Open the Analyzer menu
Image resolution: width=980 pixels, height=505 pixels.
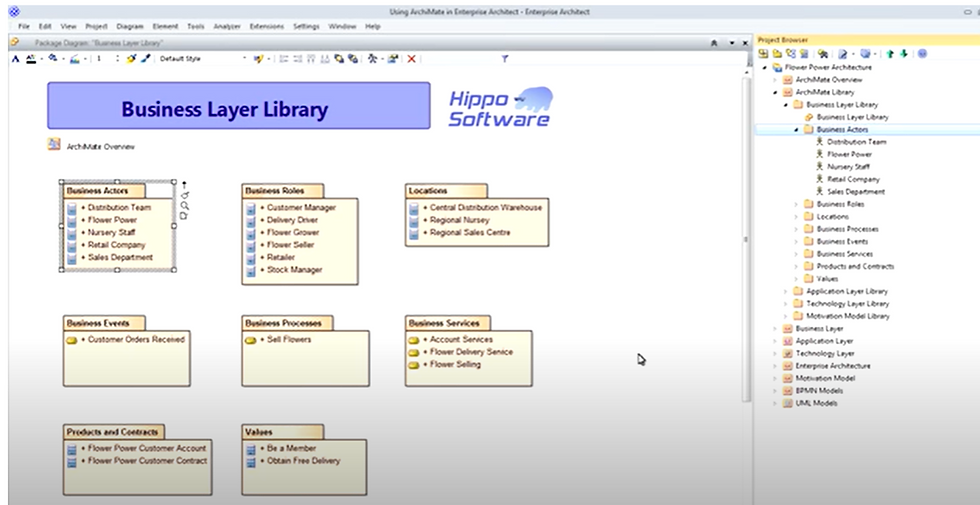point(227,26)
